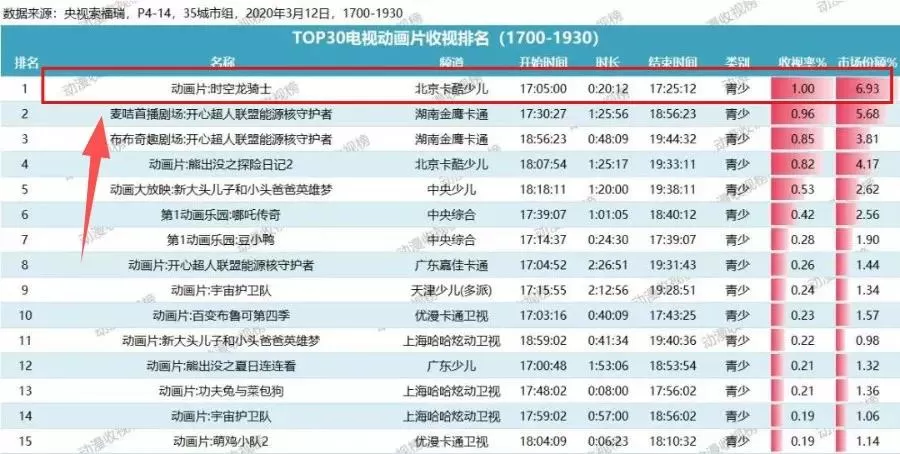
Task: Select 动画片:萌鸡小队2 in row 15
Action: tap(221, 440)
